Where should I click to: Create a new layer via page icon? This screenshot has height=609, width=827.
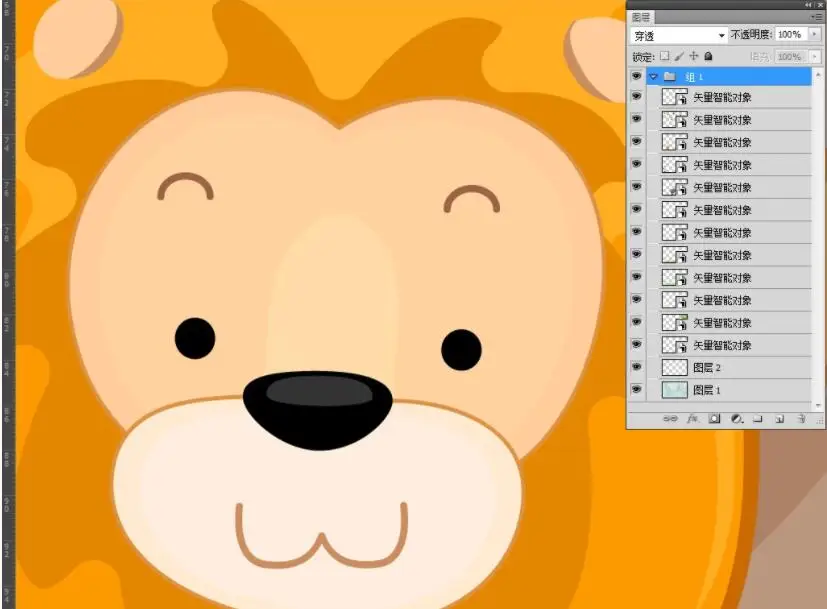point(780,419)
